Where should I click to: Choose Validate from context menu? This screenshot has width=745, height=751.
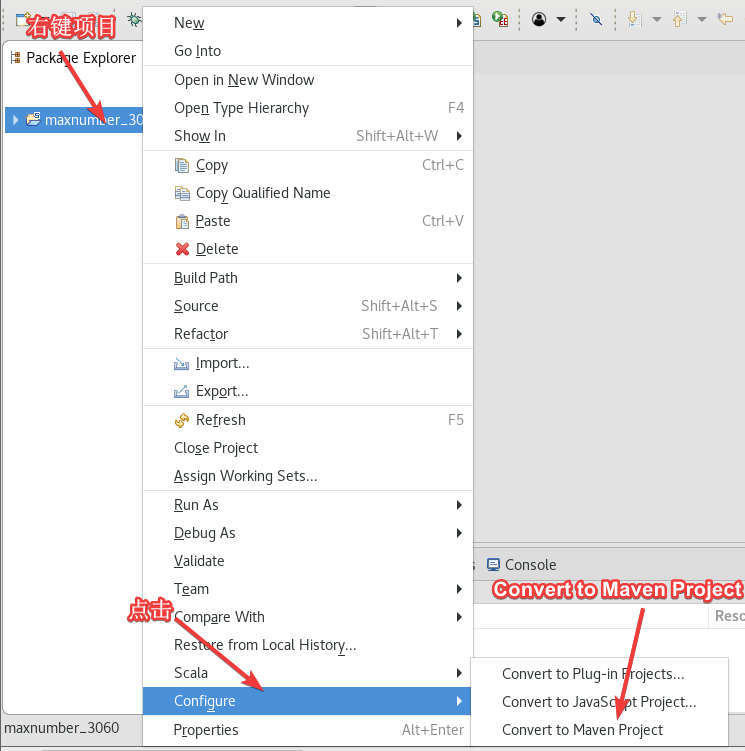[x=308, y=561]
